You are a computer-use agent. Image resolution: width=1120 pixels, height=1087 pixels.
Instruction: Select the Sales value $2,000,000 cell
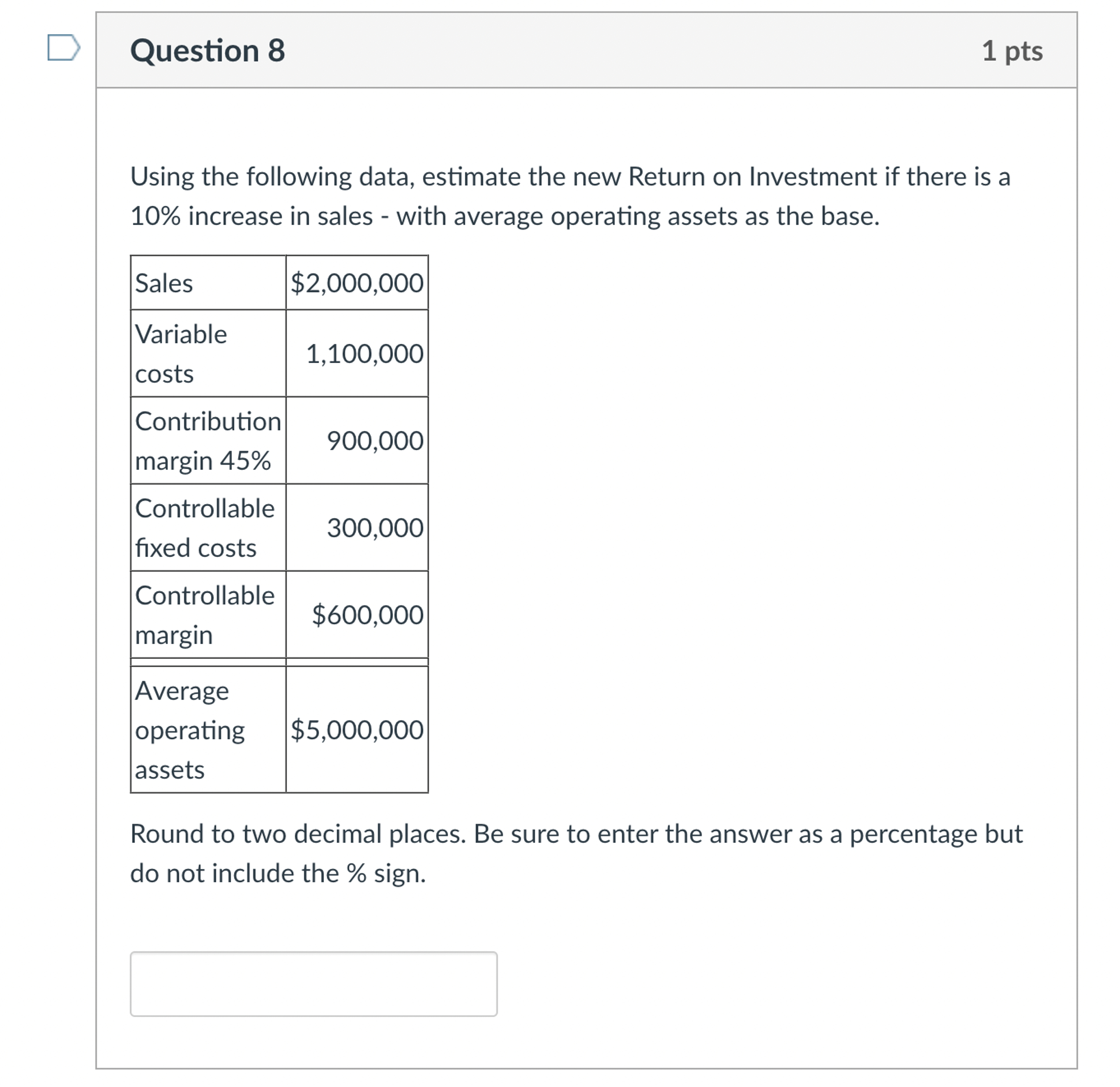click(357, 283)
